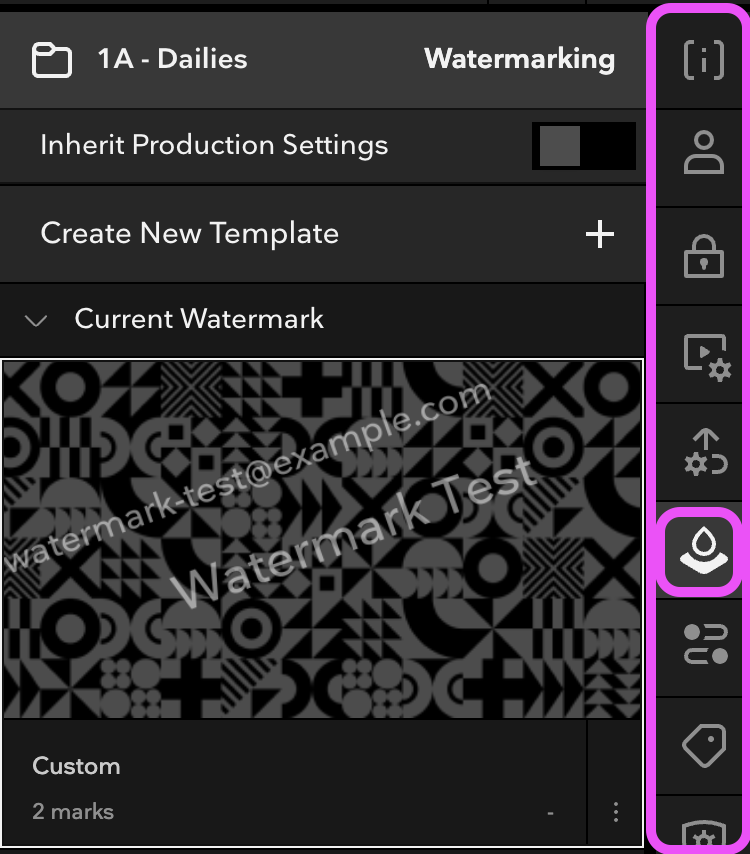
Task: Open the info panel icon in sidebar
Action: pyautogui.click(x=703, y=60)
